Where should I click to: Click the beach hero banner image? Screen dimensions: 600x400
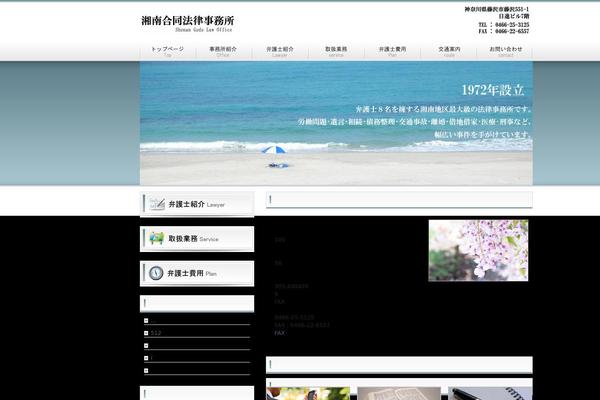pyautogui.click(x=336, y=123)
